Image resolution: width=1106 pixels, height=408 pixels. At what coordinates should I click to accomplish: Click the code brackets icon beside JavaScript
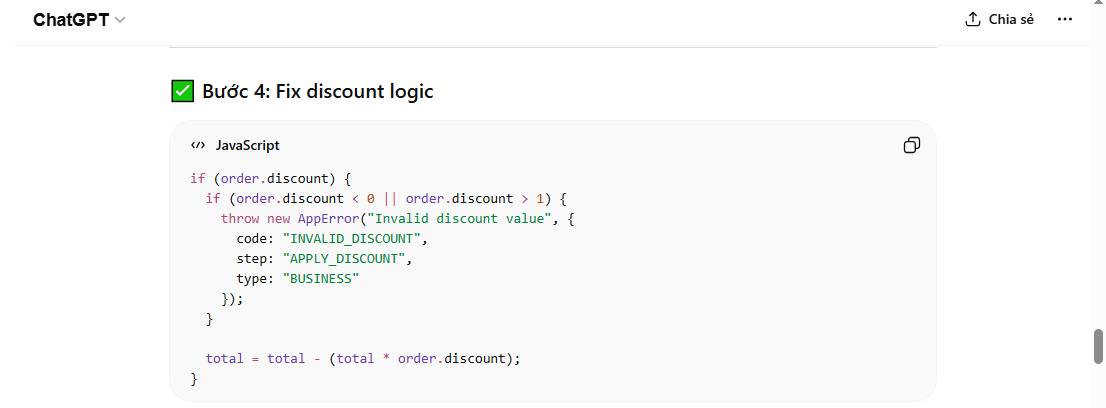click(x=198, y=145)
